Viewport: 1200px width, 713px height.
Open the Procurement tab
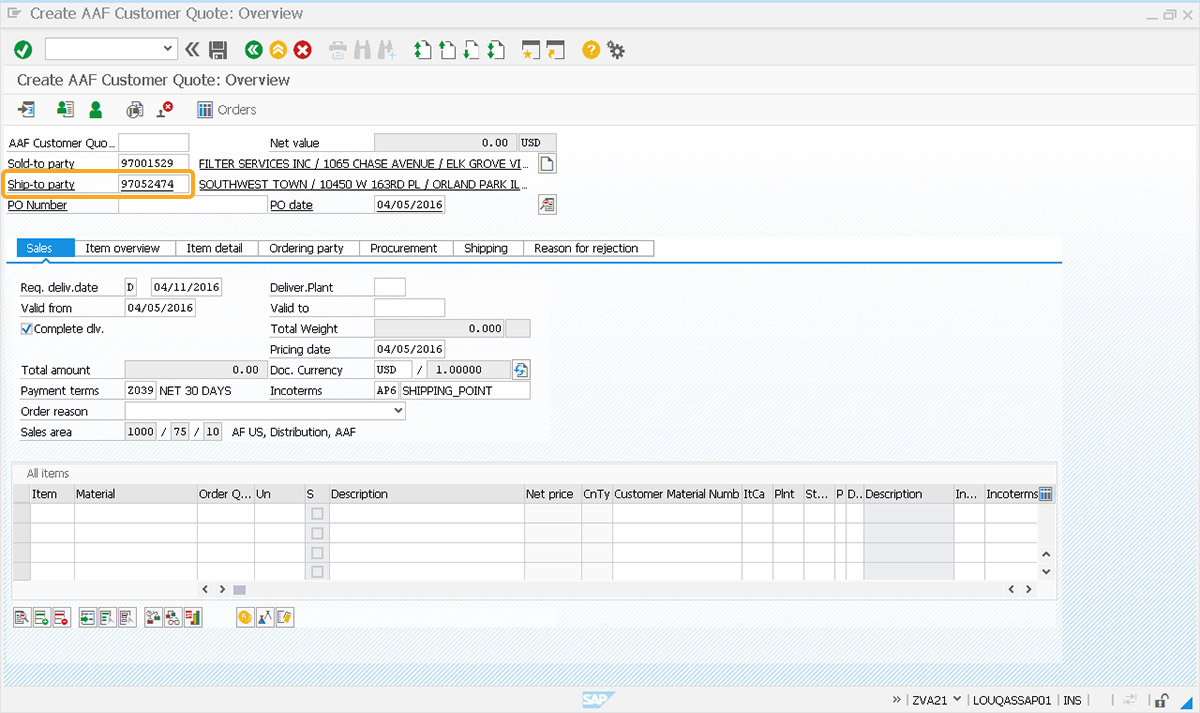(404, 248)
